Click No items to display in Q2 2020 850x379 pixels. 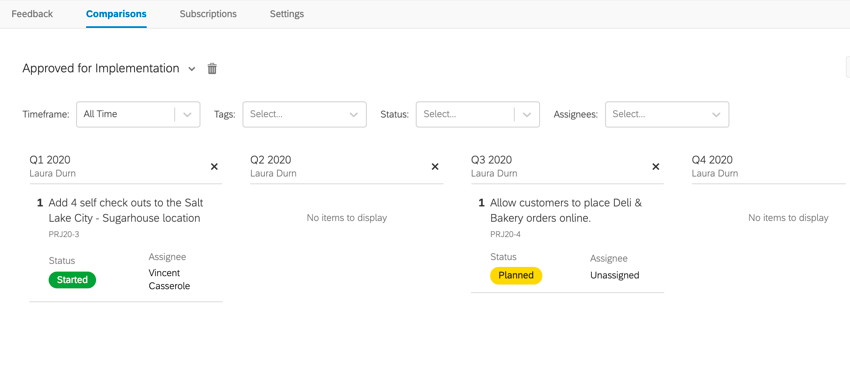[347, 218]
